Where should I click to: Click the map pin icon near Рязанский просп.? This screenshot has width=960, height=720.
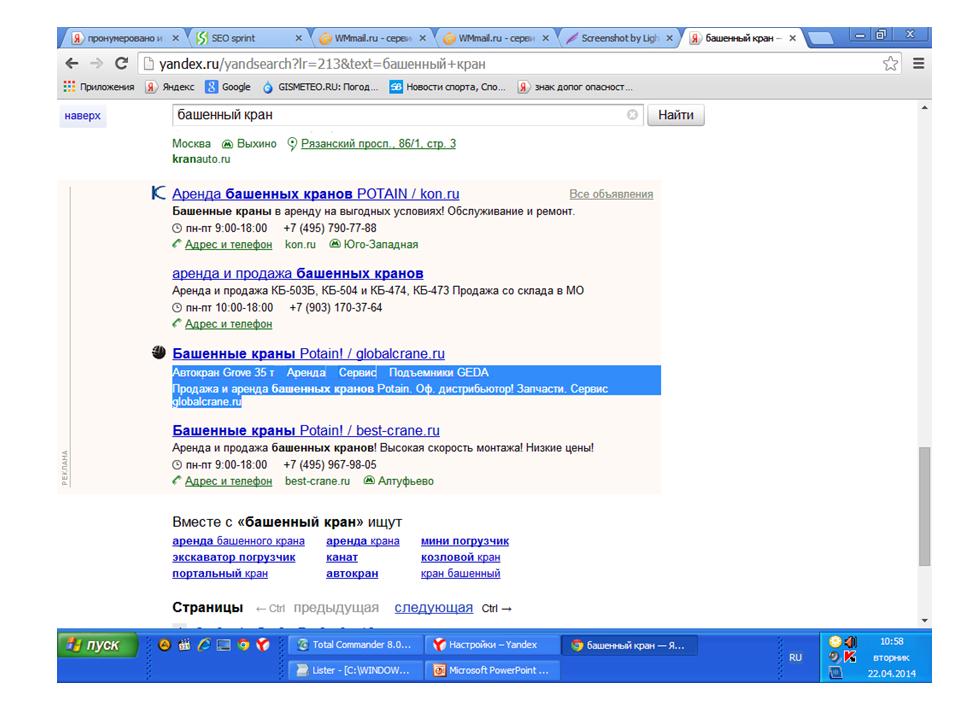click(292, 144)
